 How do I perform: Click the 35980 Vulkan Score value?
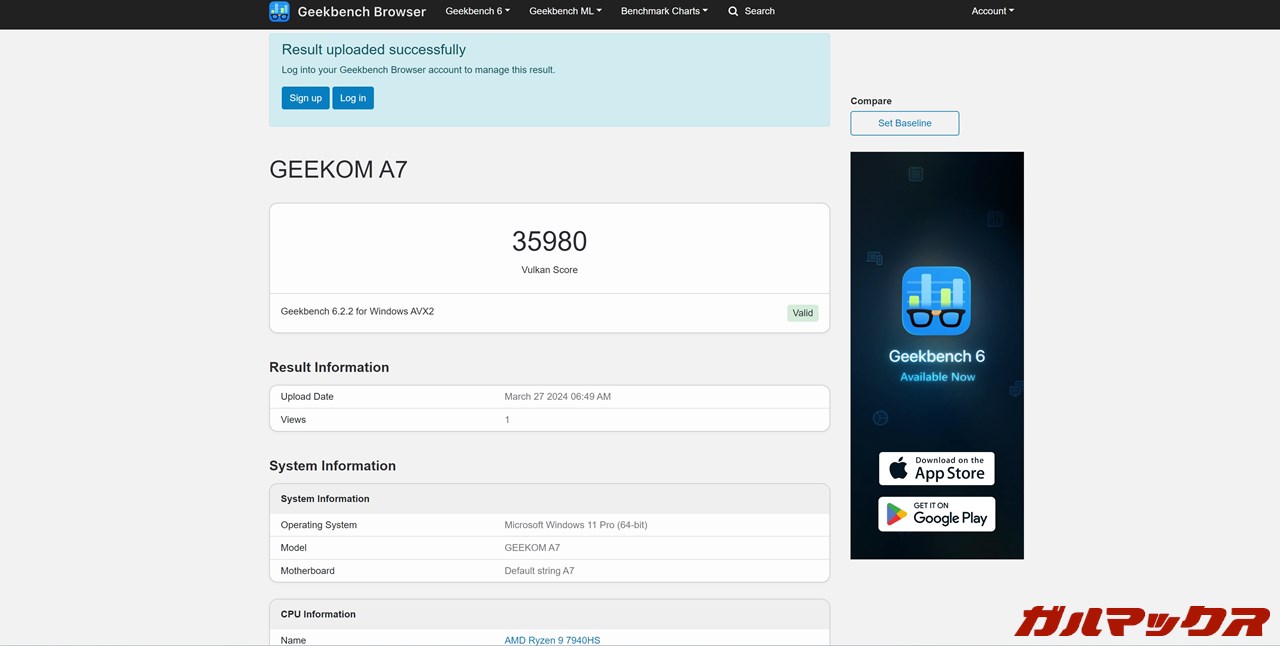click(549, 241)
